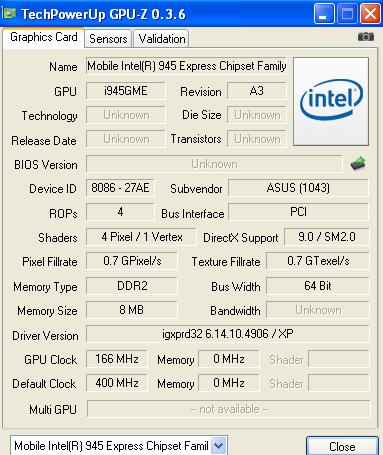The width and height of the screenshot is (383, 455).
Task: Click the Bus Width value 64 Bit
Action: (x=318, y=286)
